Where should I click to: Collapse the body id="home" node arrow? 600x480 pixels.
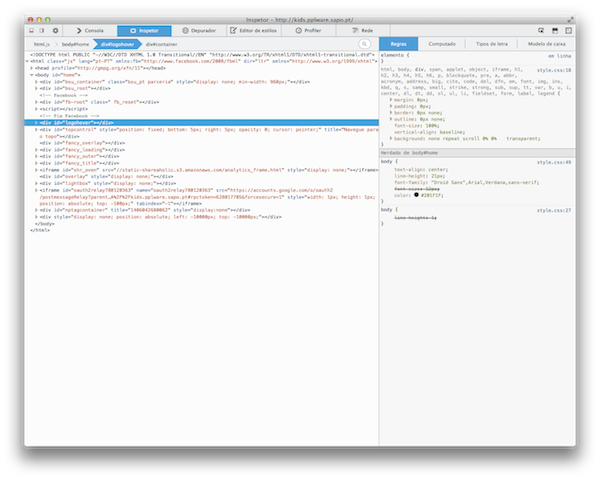click(32, 75)
